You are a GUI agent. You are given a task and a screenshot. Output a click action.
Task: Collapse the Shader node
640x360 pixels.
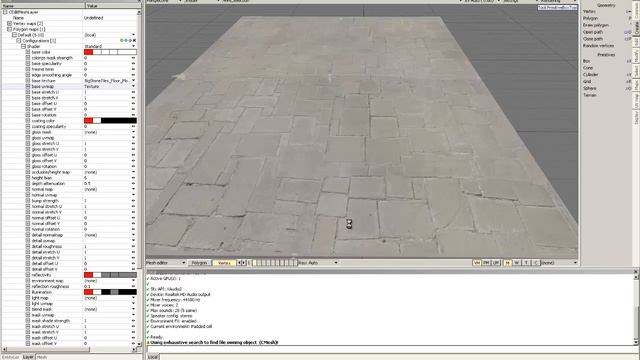(x=23, y=47)
